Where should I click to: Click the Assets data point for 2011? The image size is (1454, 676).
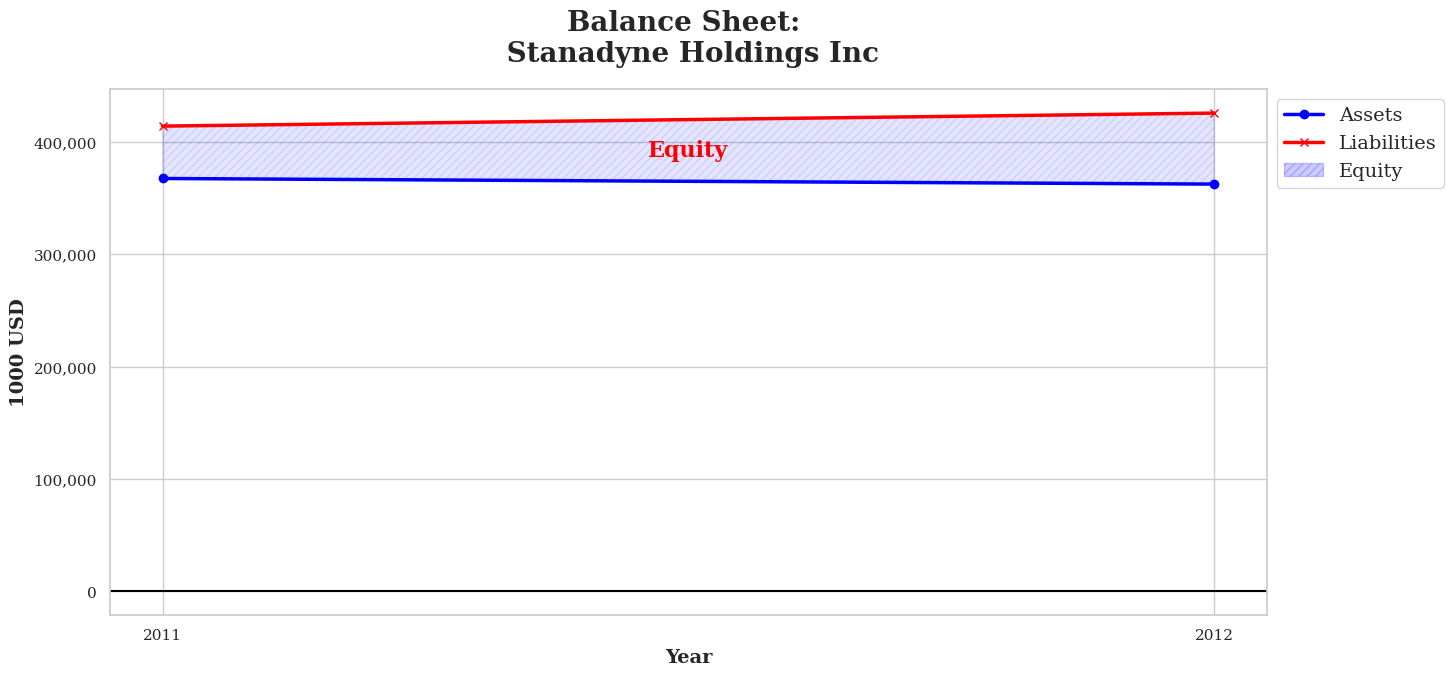pyautogui.click(x=163, y=178)
